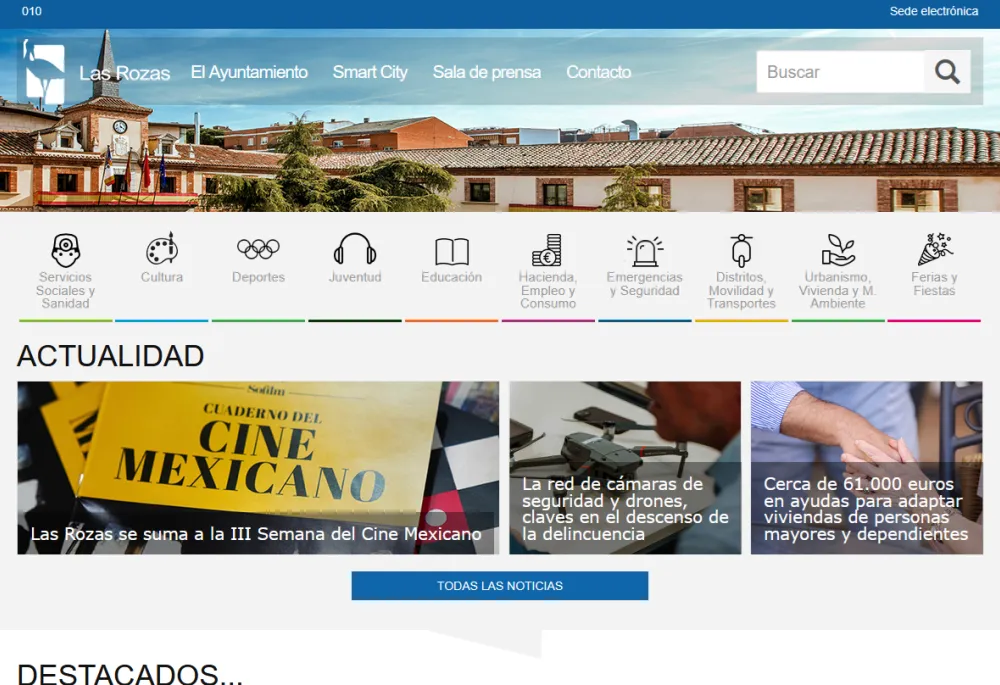Click the Las Rozas heron logo icon
The image size is (1000, 685).
coord(44,71)
